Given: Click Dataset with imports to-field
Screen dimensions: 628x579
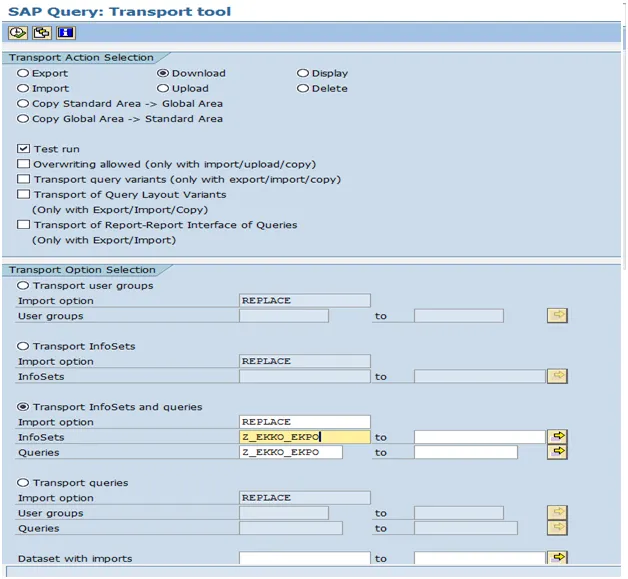Looking at the screenshot, I should 480,558.
